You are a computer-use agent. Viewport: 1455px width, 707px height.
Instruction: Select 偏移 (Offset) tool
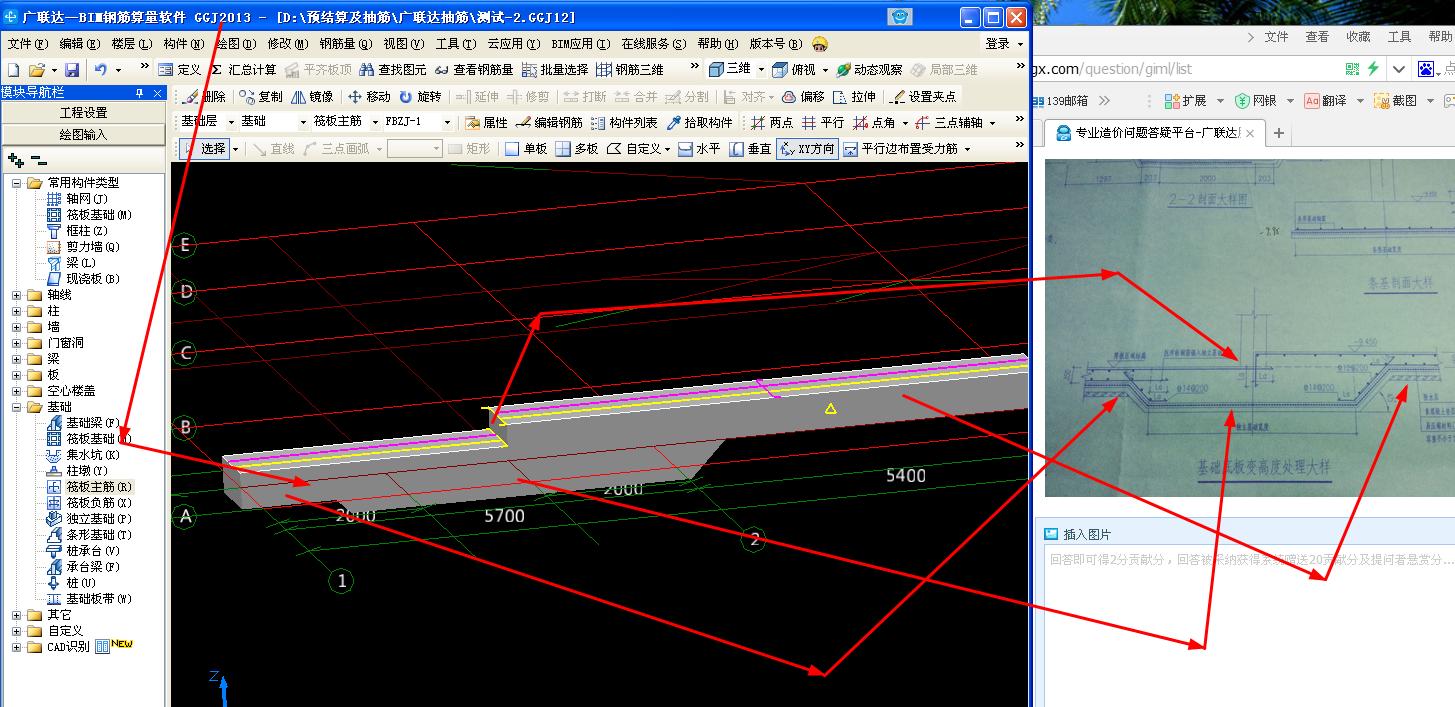point(803,97)
